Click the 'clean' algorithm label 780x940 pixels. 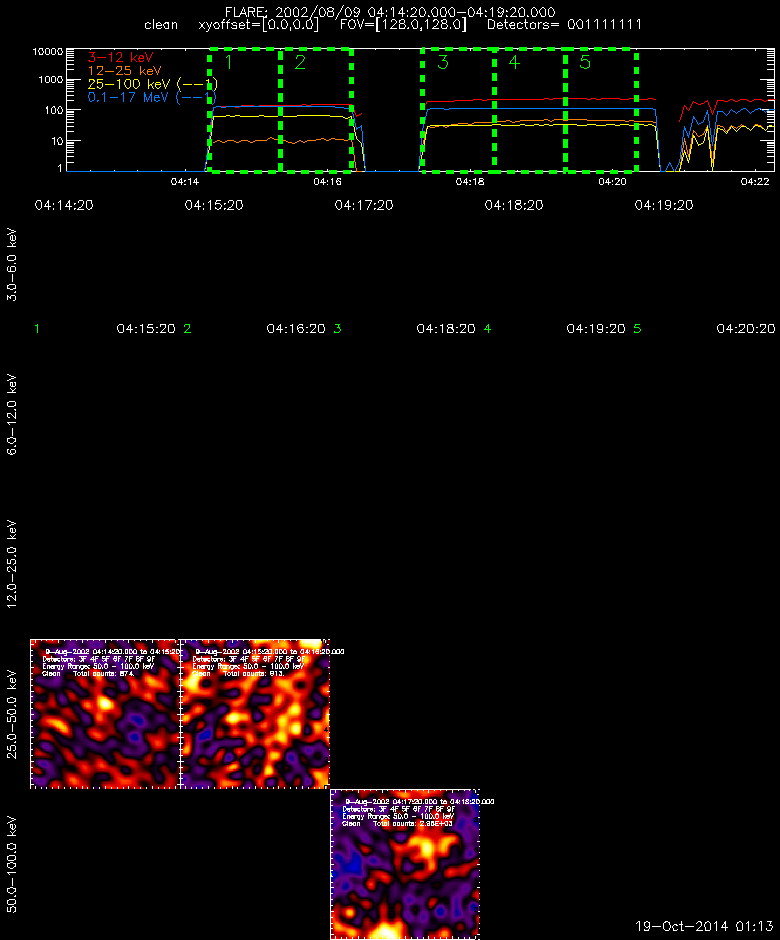(161, 25)
